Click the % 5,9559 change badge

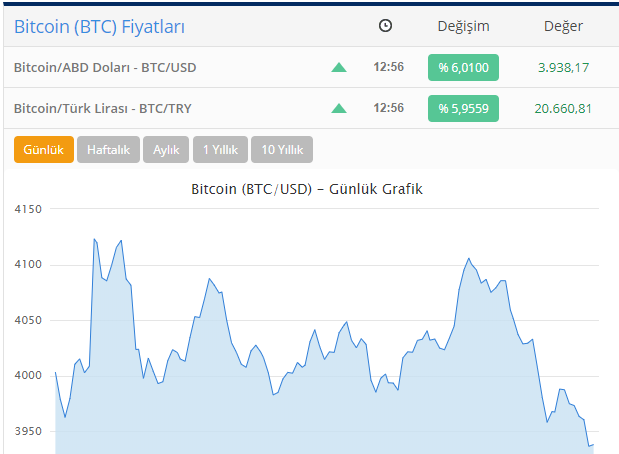tap(463, 109)
